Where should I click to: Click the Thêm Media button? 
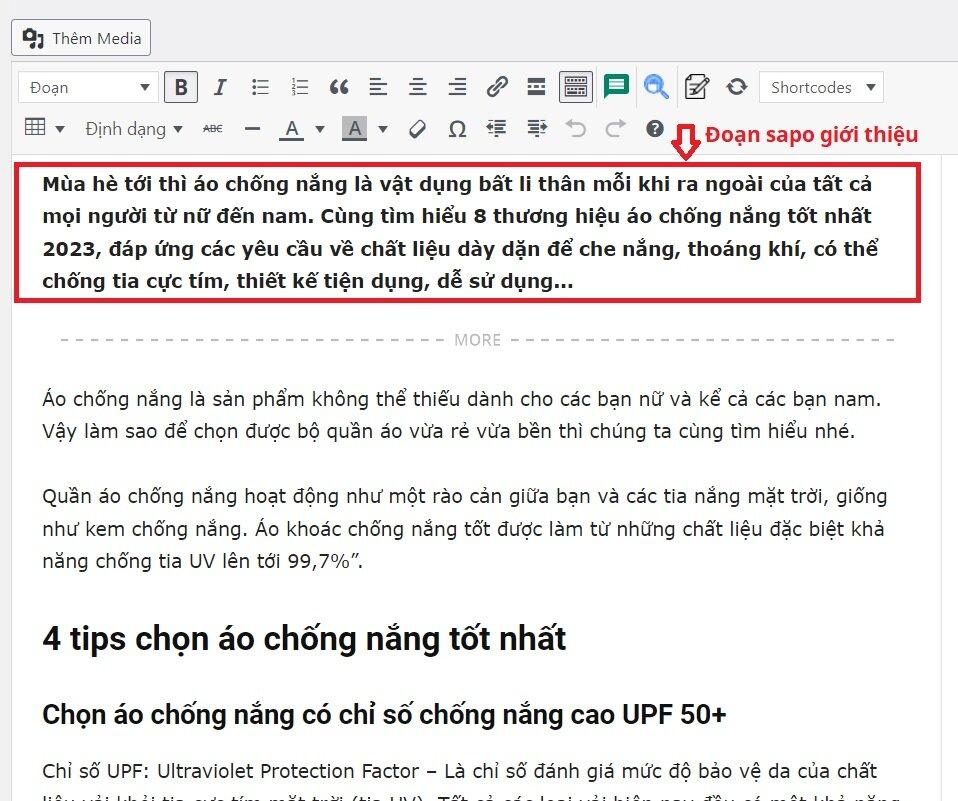(80, 37)
